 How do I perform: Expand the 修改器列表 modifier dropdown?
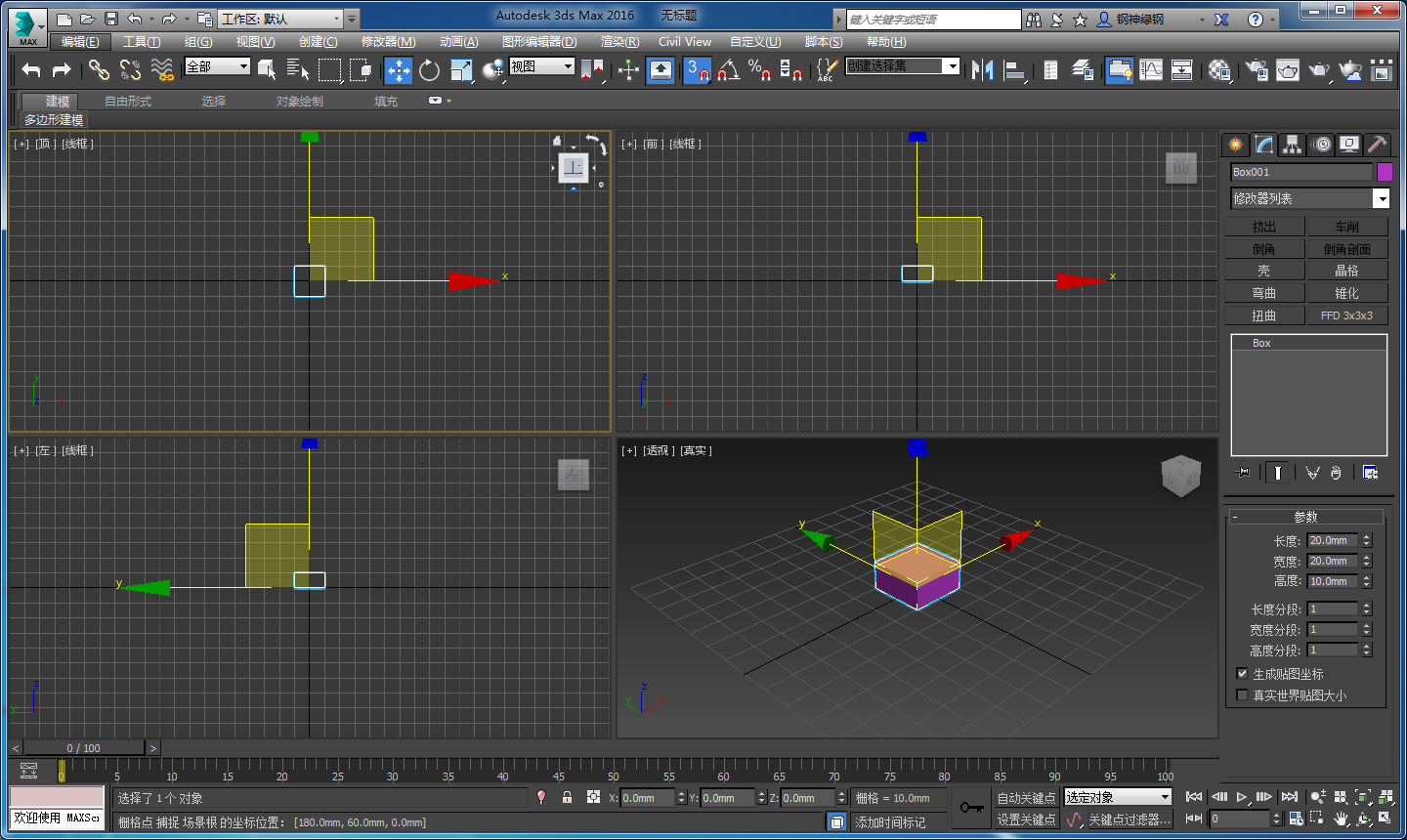click(1381, 198)
